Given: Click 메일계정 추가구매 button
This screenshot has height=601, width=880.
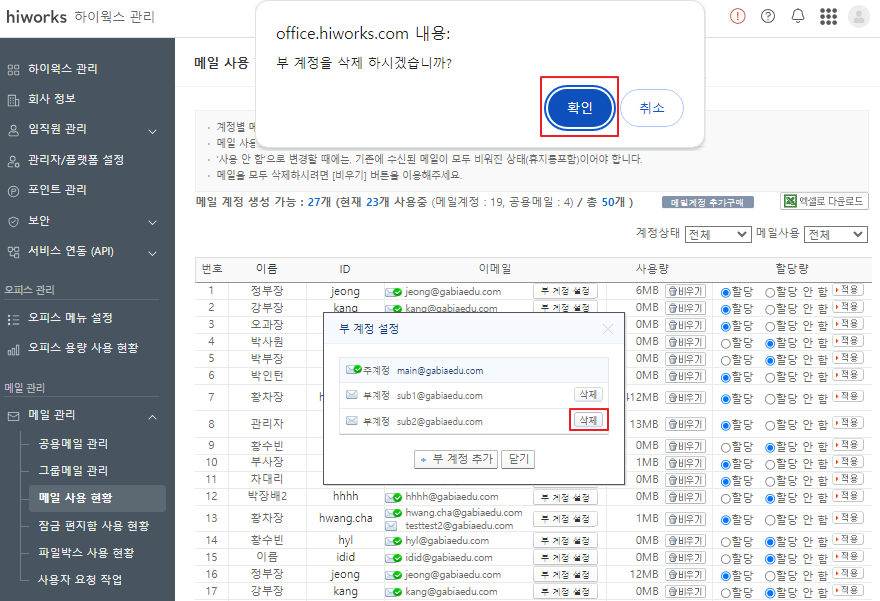Looking at the screenshot, I should tap(708, 203).
